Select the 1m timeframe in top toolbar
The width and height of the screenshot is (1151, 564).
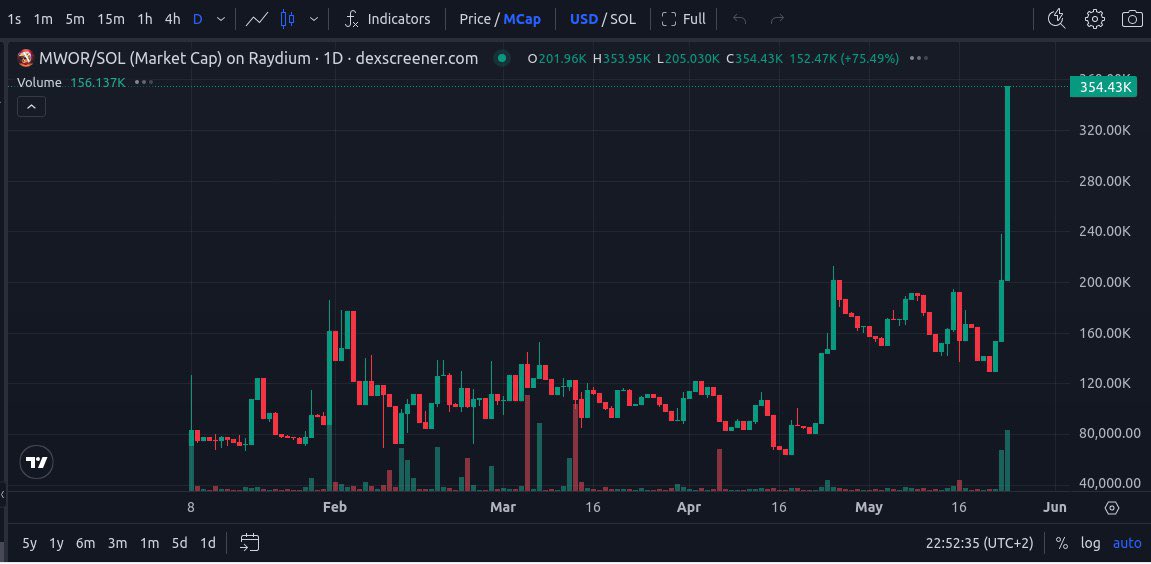pos(43,19)
